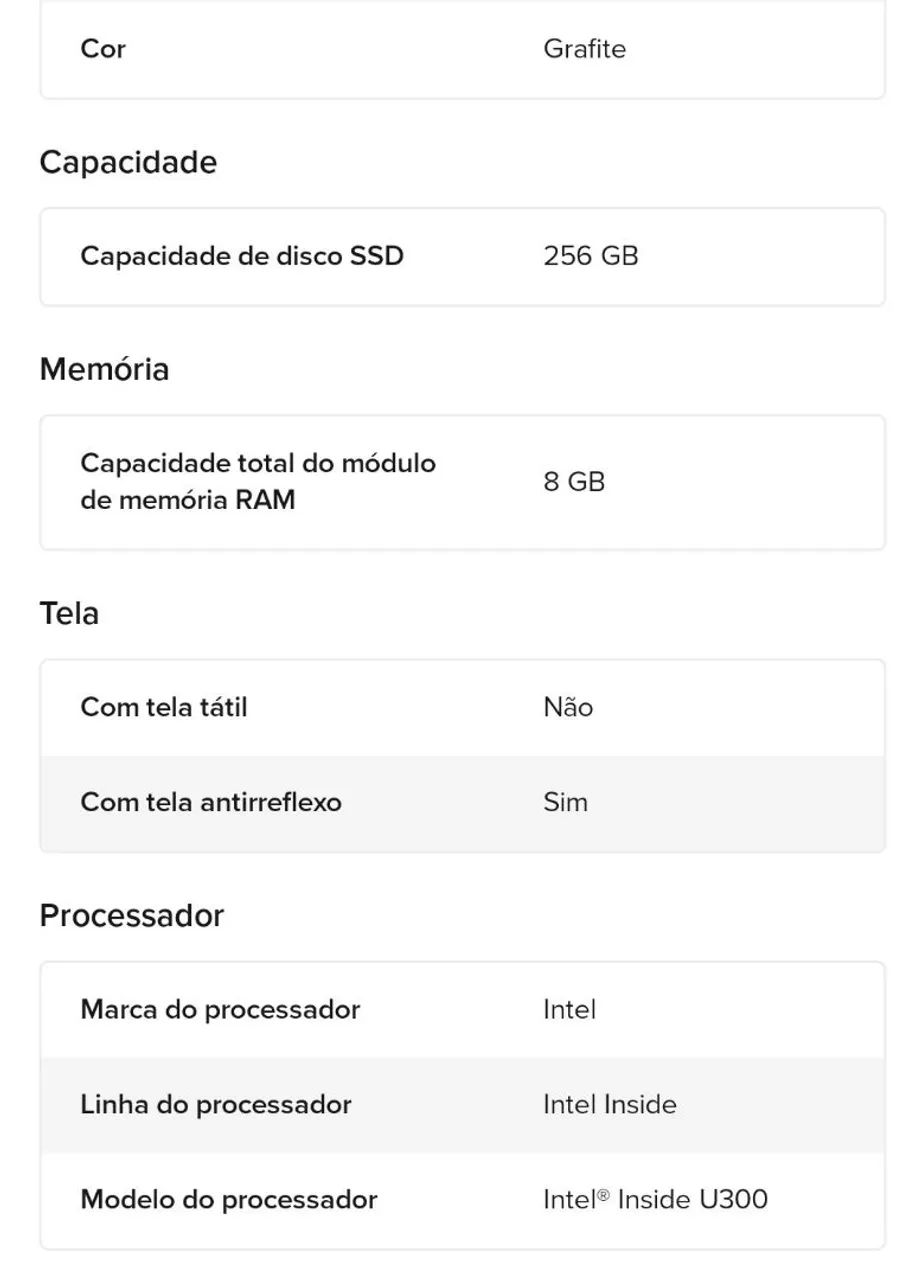Click the Com tela tátil label
924x1280 pixels.
coord(164,708)
